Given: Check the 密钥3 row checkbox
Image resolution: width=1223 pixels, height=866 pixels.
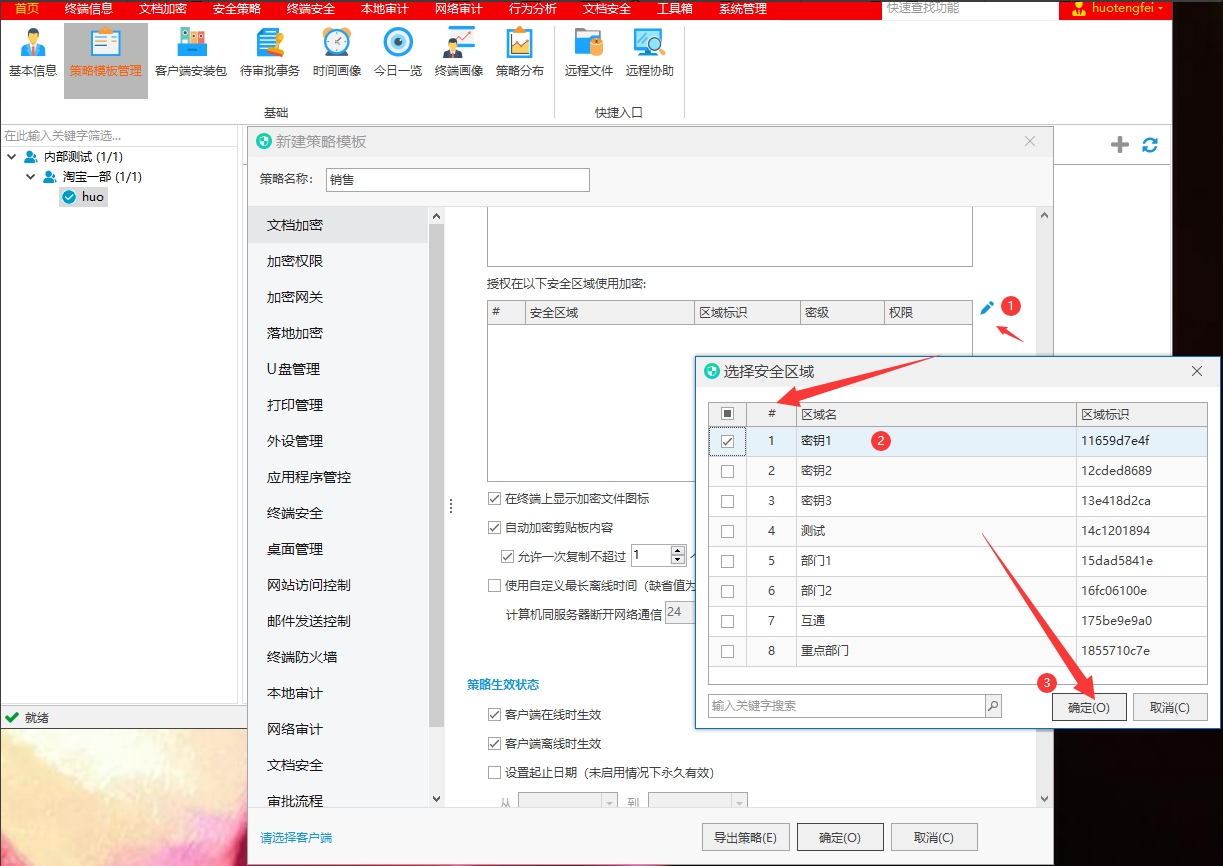Looking at the screenshot, I should (728, 501).
